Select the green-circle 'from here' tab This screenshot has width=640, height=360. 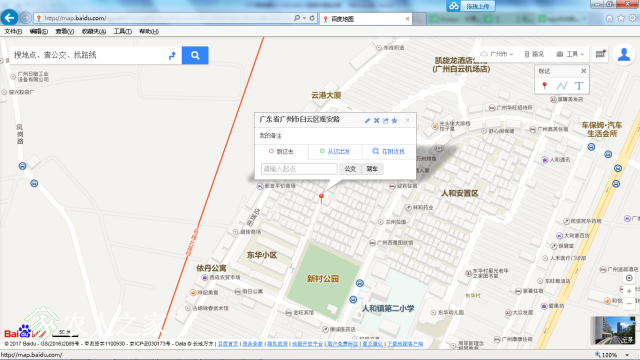click(335, 151)
